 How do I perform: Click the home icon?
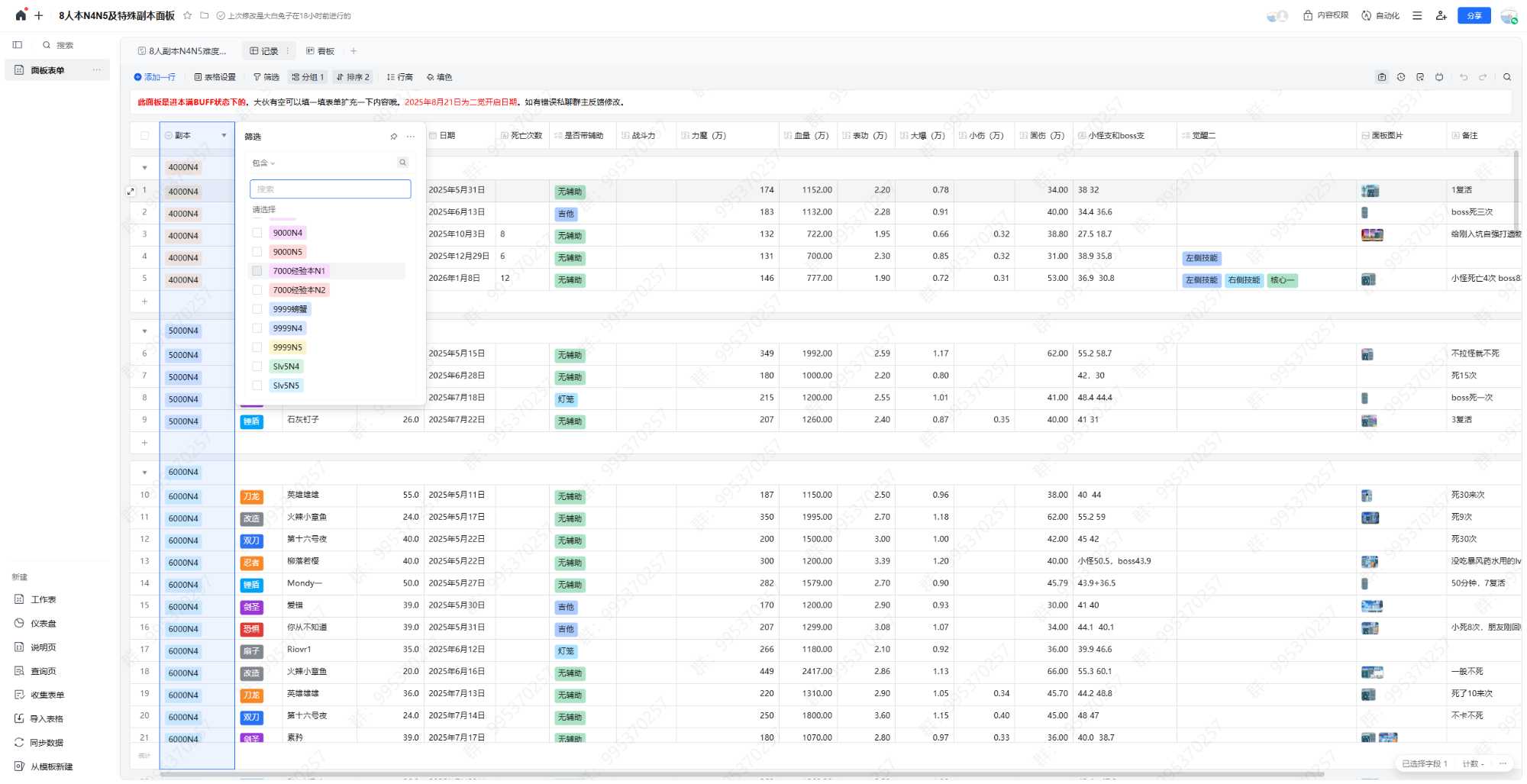[21, 15]
